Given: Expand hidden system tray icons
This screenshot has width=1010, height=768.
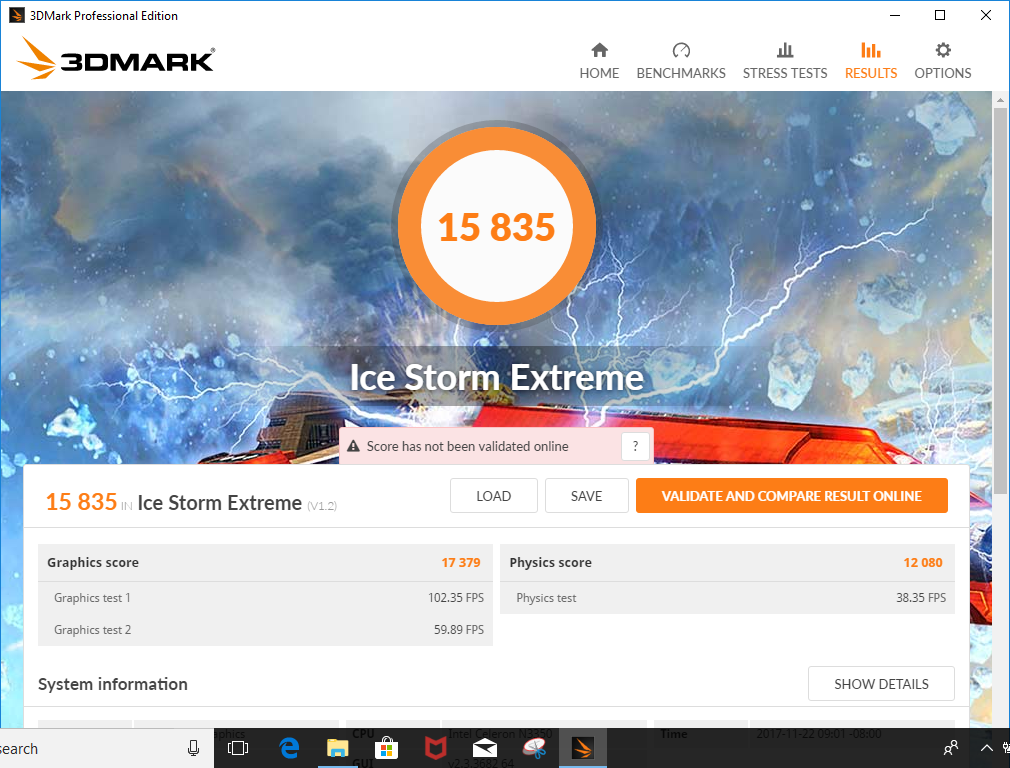Looking at the screenshot, I should coord(986,748).
